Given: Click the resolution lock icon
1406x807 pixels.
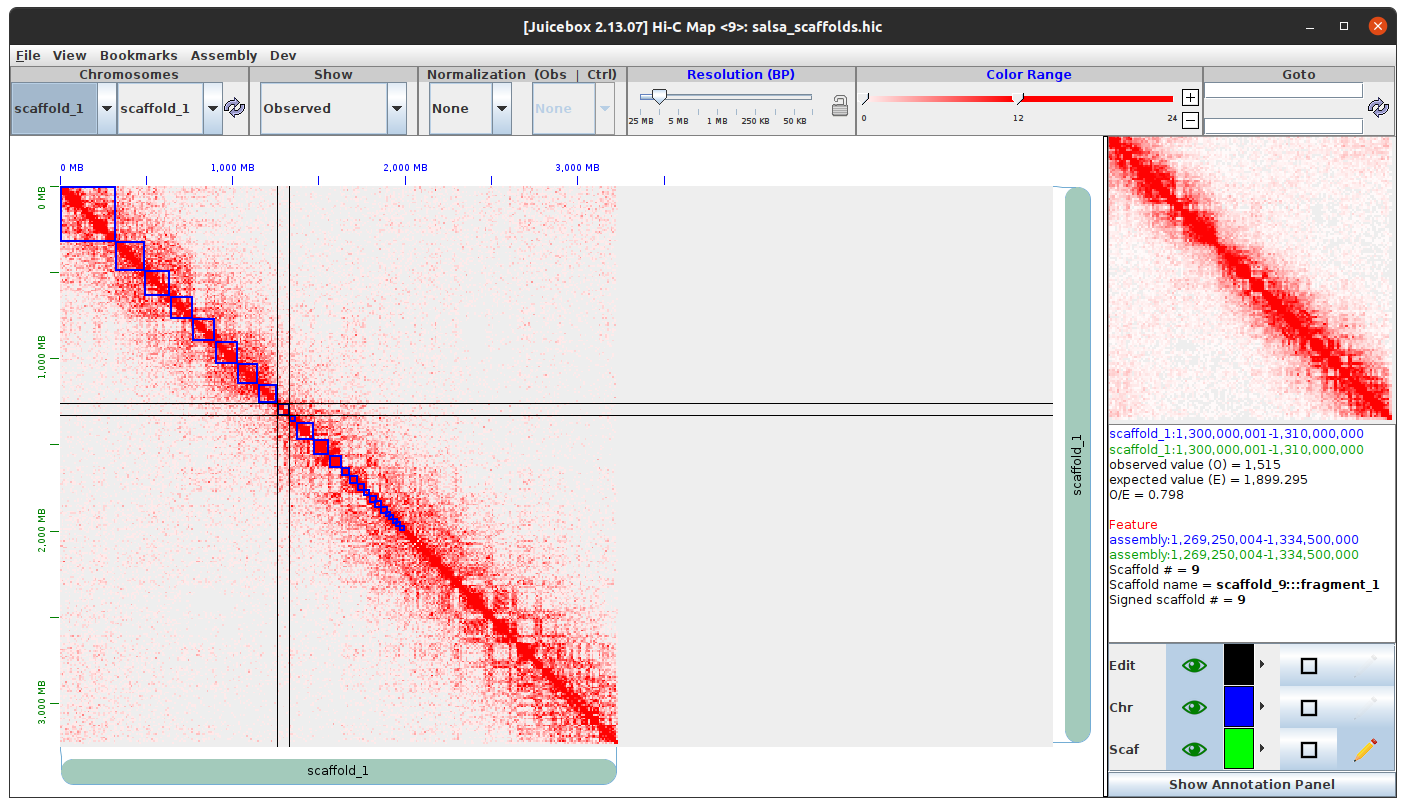Looking at the screenshot, I should click(x=840, y=105).
